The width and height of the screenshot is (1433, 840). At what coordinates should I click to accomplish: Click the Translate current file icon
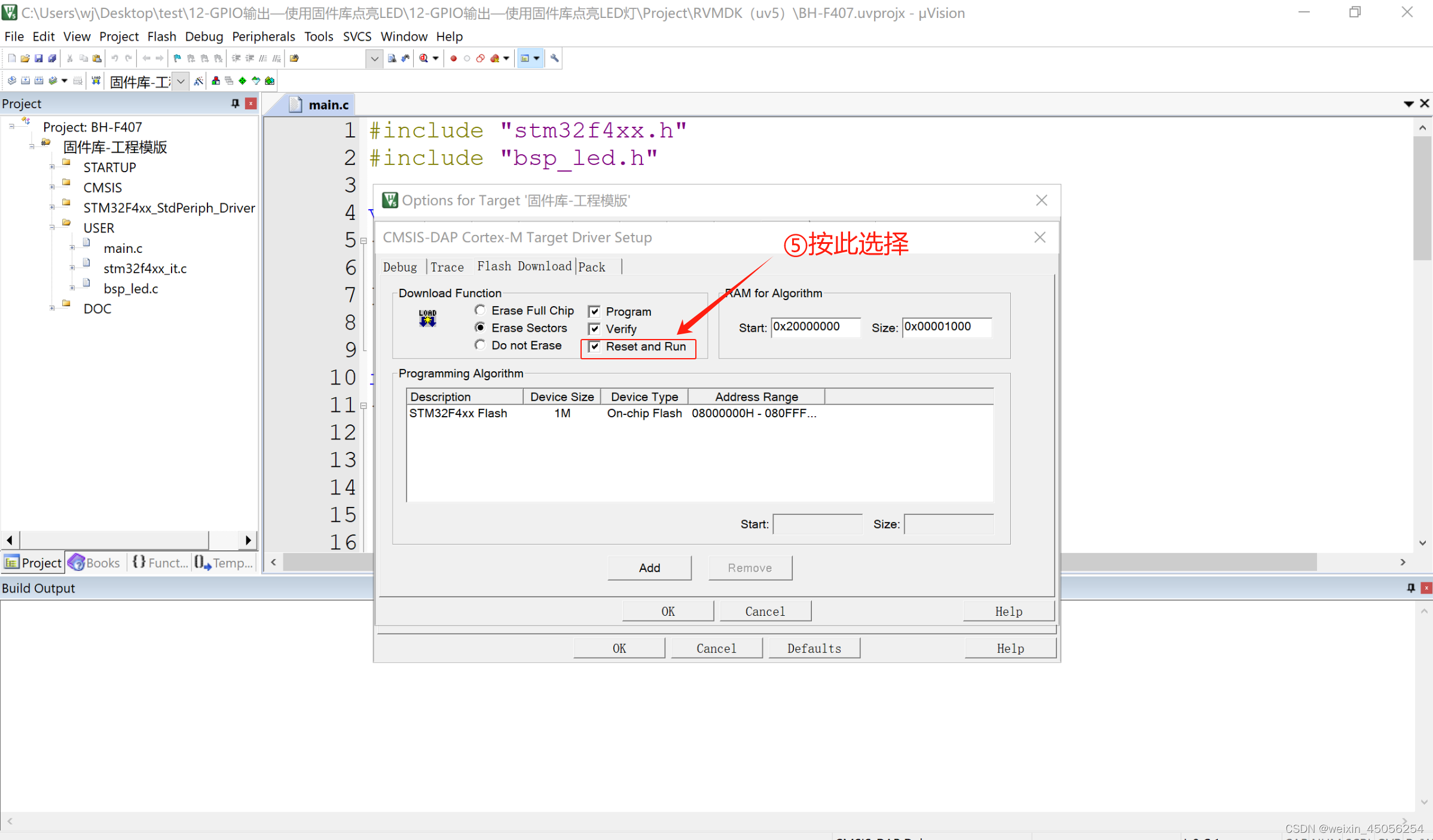[x=11, y=81]
